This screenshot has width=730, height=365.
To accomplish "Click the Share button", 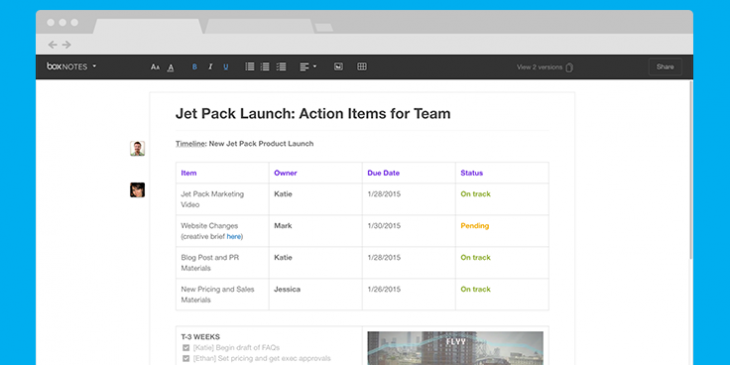I will (x=665, y=67).
